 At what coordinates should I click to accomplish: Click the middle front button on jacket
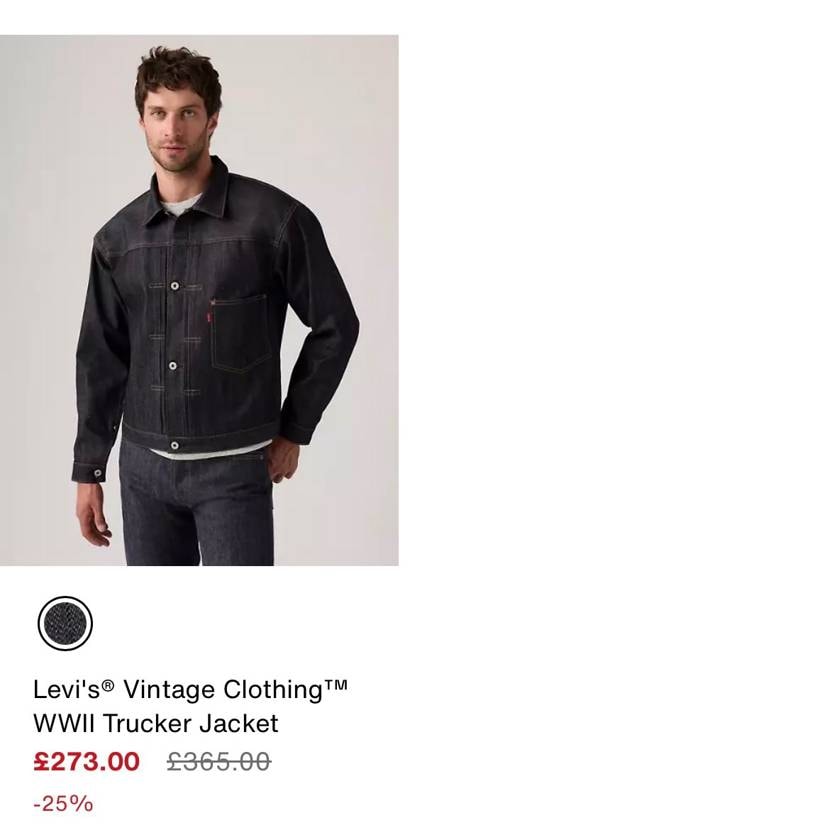click(174, 366)
